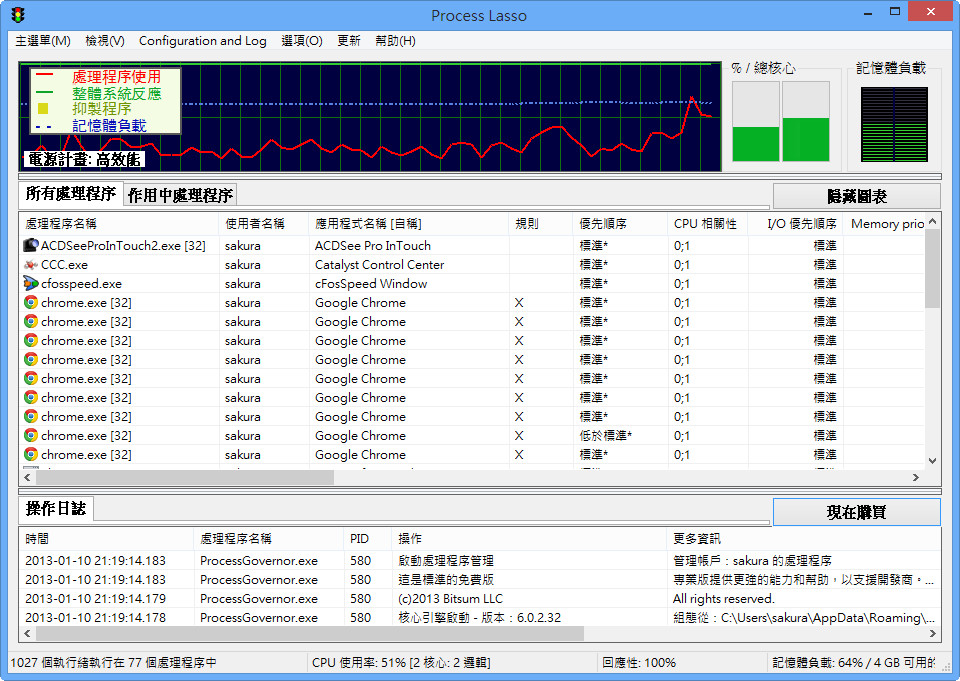Select the 操作日誌 tab
The height and width of the screenshot is (681, 960).
(56, 508)
